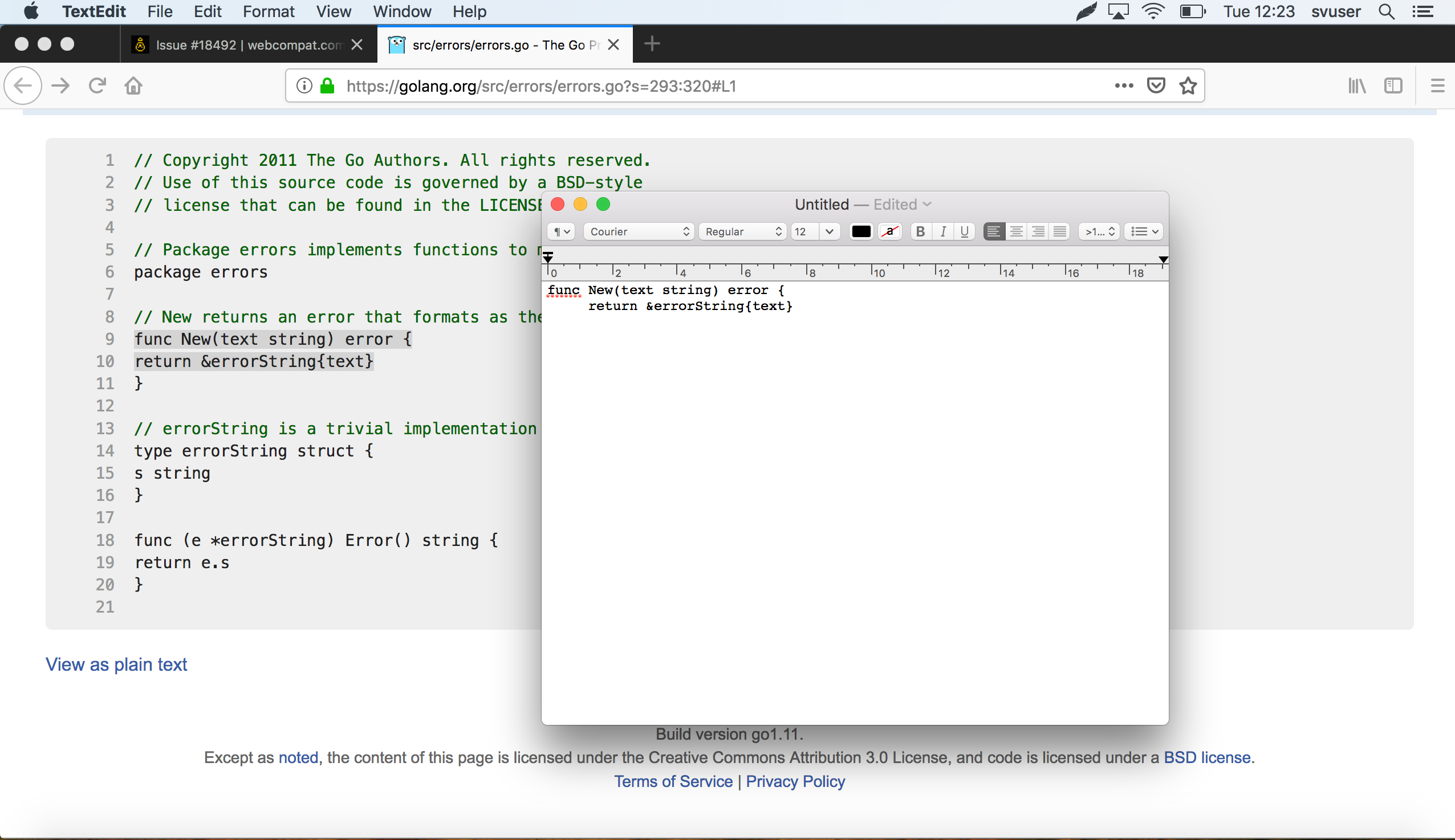Open the View as plain text link
Viewport: 1455px width, 840px height.
(115, 664)
